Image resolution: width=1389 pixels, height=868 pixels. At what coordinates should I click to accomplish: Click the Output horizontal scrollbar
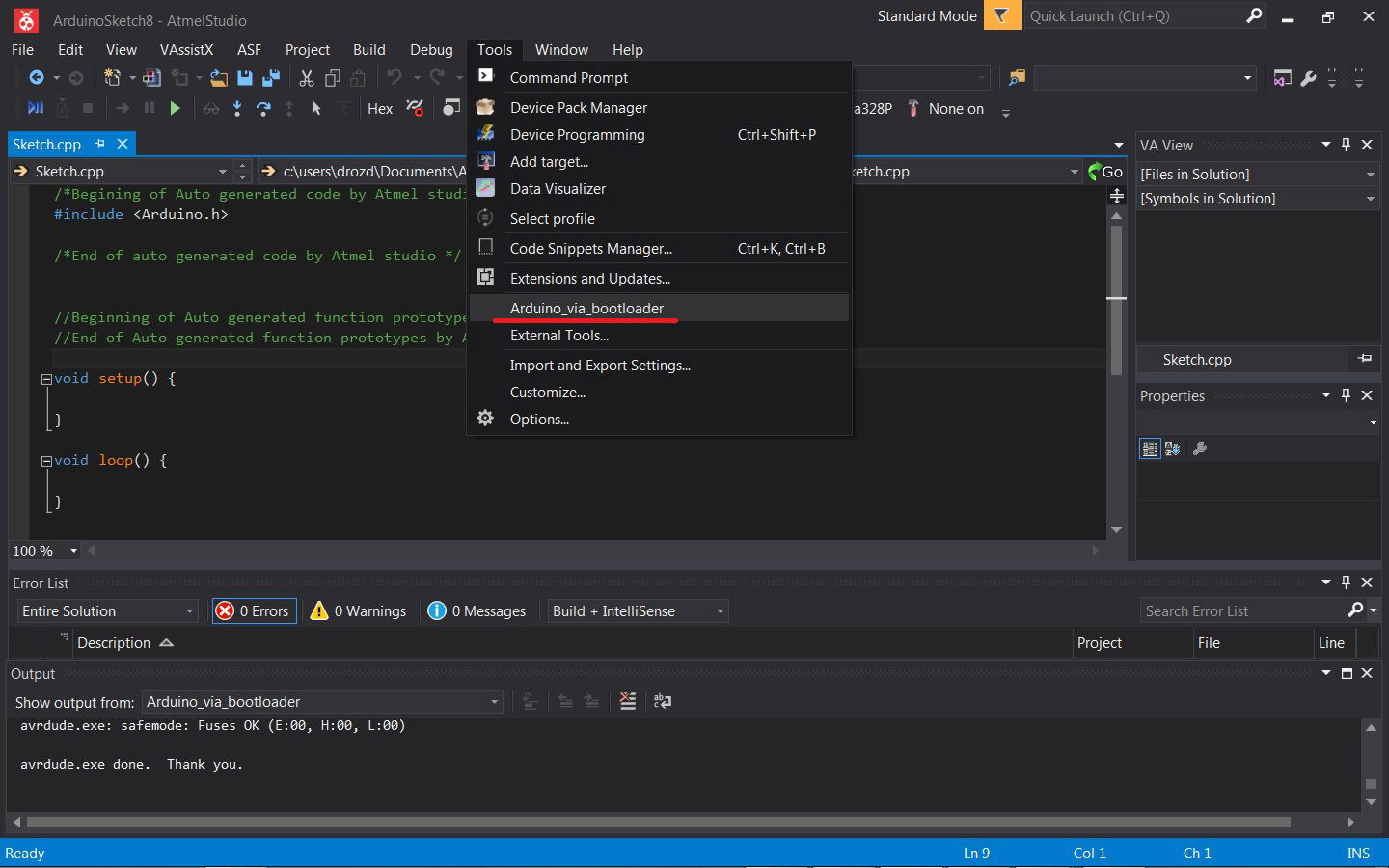click(x=658, y=823)
